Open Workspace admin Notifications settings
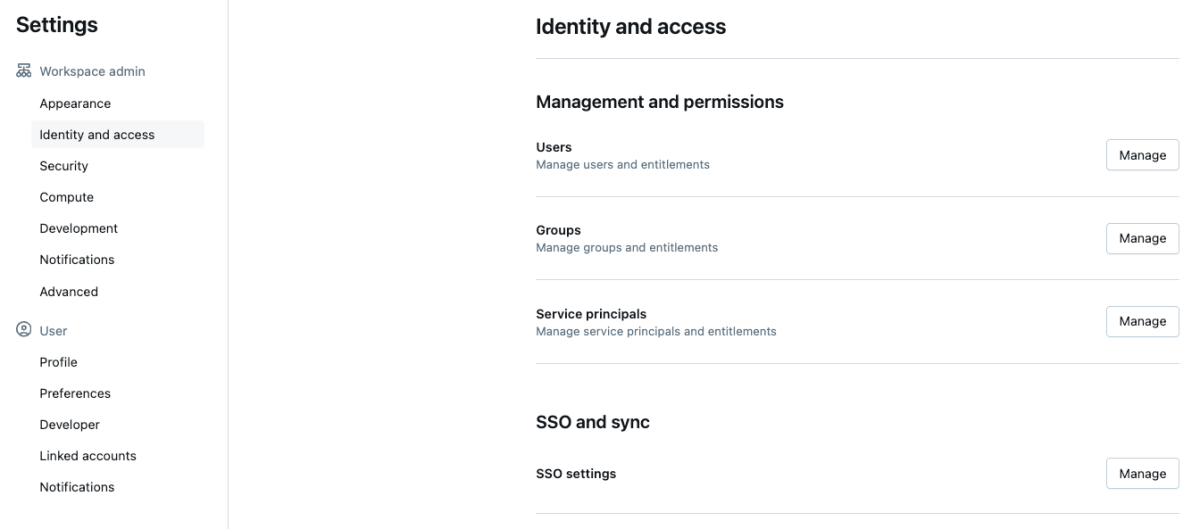This screenshot has width=1200, height=529. (77, 260)
